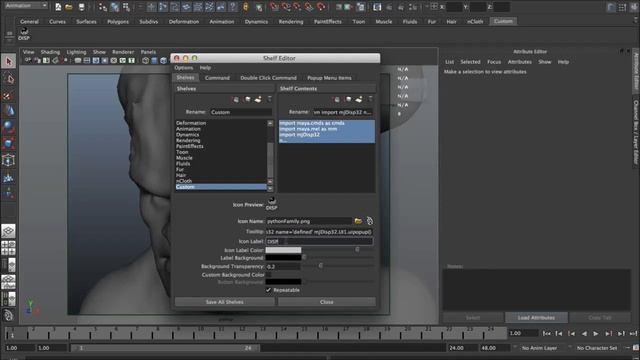The image size is (640, 360).
Task: Click the Open Scene folder icon
Action: [69, 7]
